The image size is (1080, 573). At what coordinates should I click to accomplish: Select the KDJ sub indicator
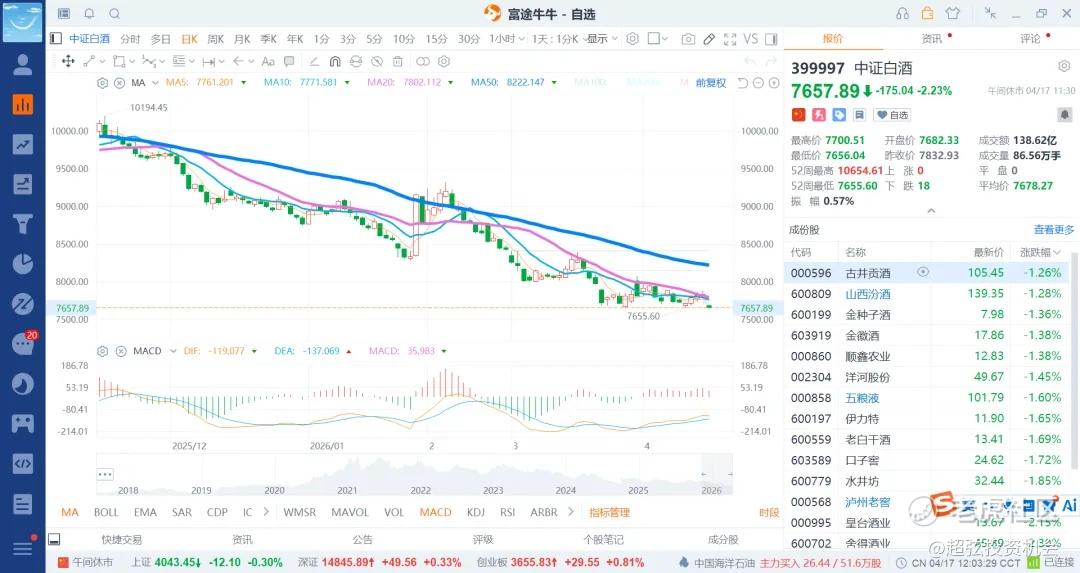click(475, 512)
